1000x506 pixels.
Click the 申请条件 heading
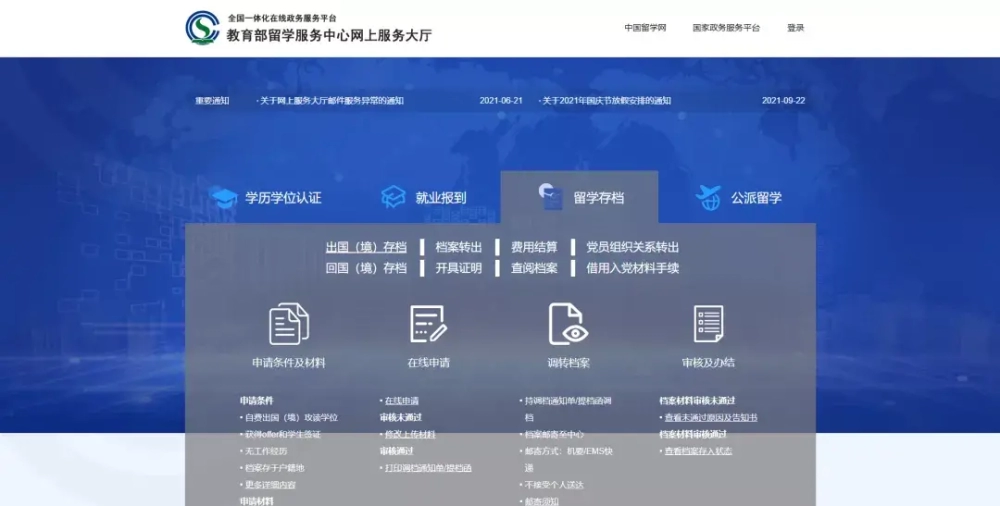tap(256, 401)
